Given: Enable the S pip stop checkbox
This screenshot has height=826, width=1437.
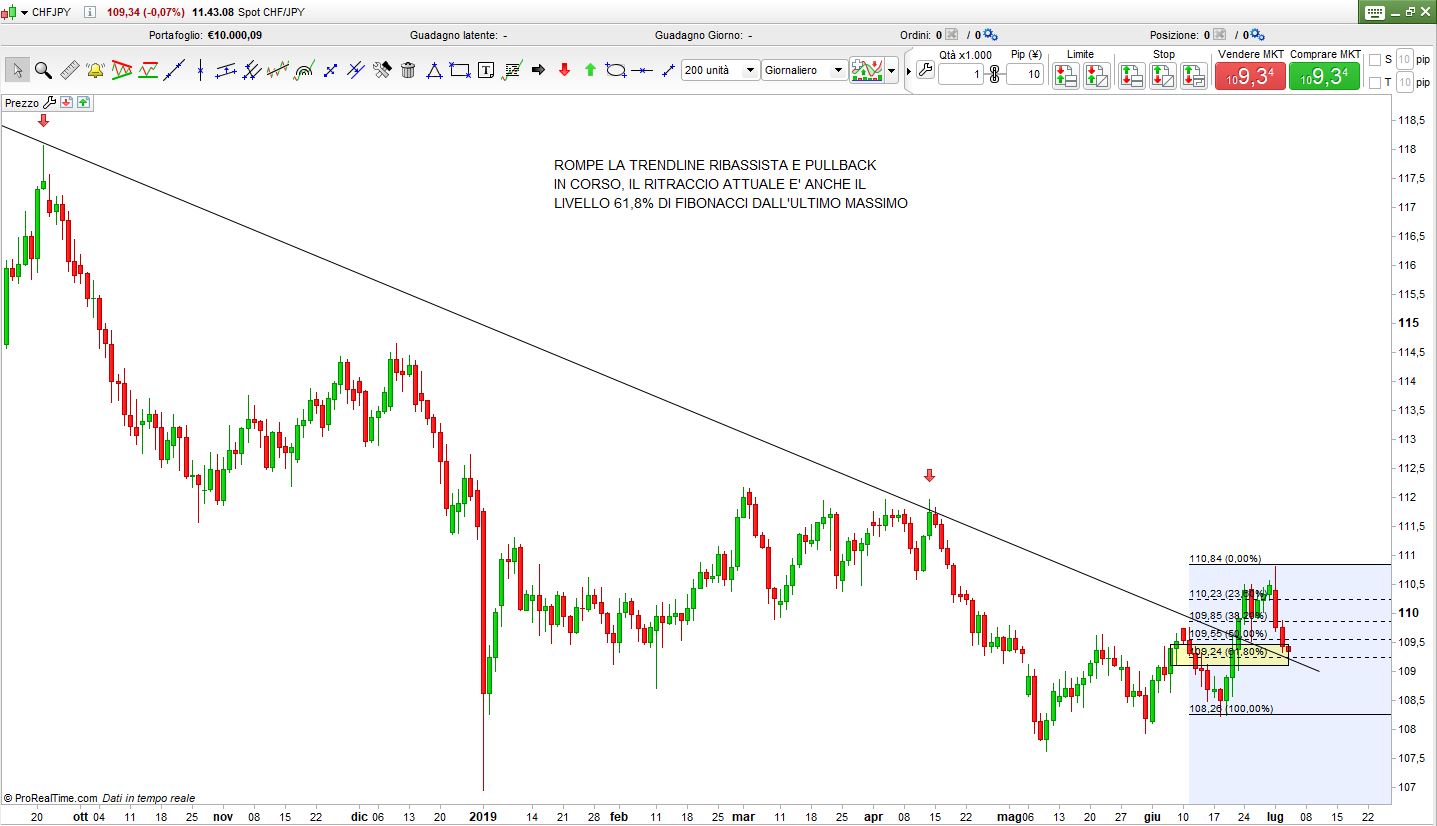Looking at the screenshot, I should [x=1374, y=59].
